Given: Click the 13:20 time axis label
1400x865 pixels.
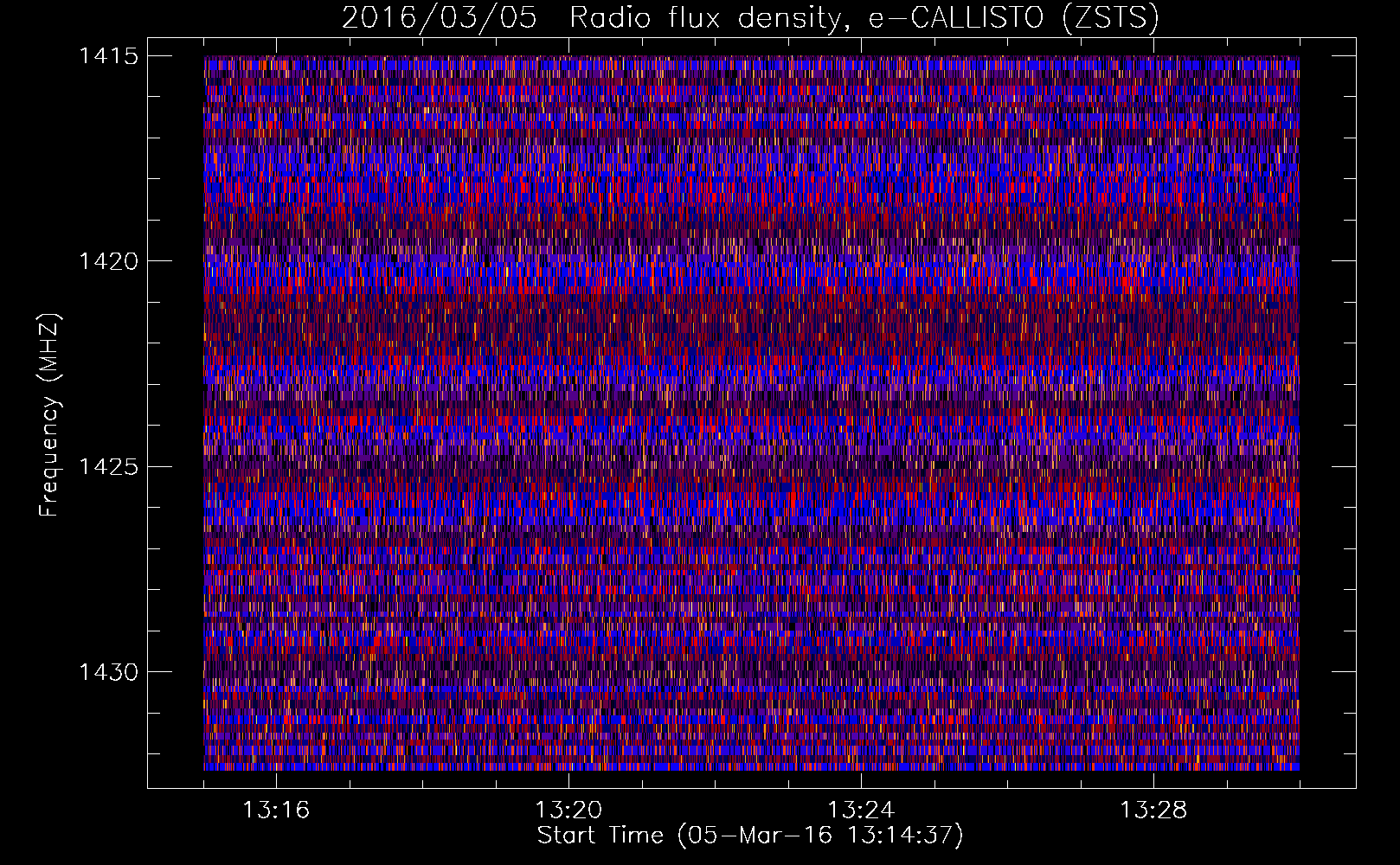Looking at the screenshot, I should click(568, 811).
